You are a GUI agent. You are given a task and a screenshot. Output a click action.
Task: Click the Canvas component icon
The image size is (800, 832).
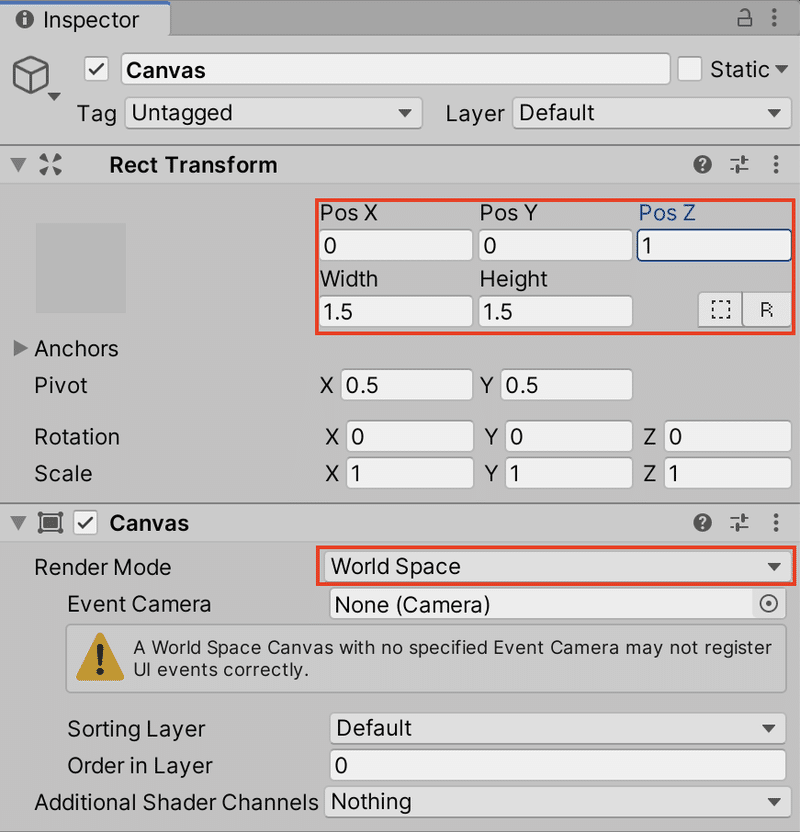pos(50,523)
